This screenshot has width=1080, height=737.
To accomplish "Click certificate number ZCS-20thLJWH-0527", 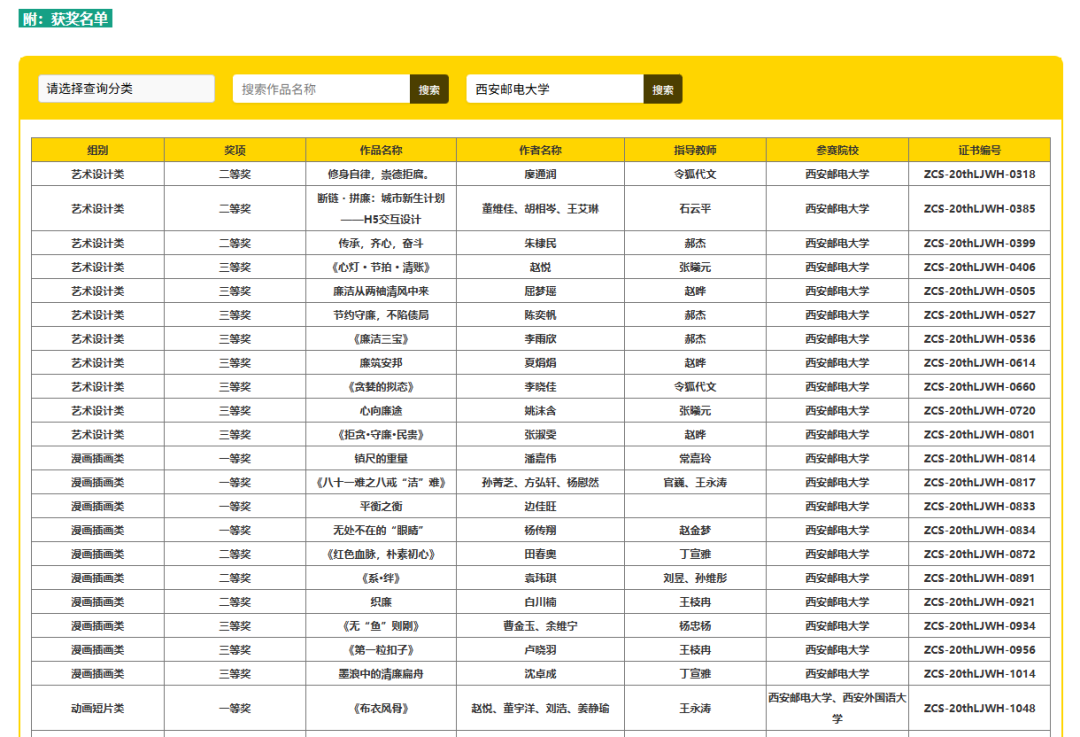I will [979, 315].
